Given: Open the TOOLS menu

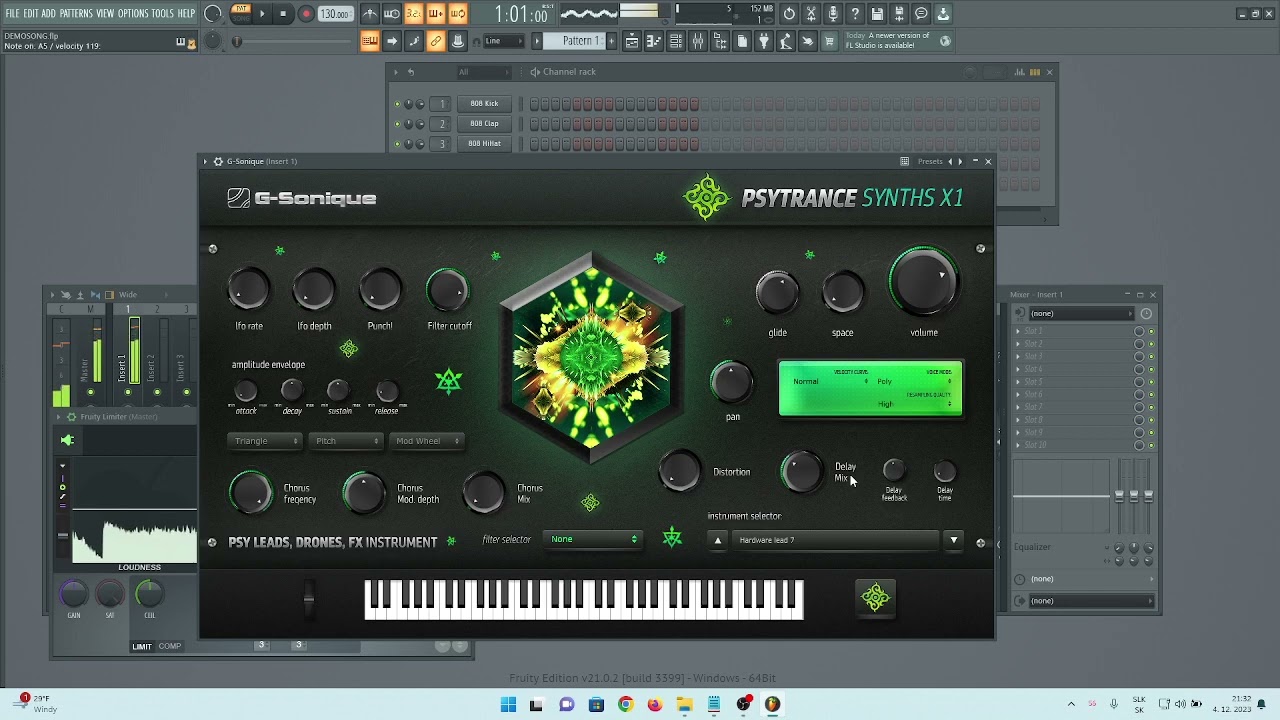Looking at the screenshot, I should [163, 14].
